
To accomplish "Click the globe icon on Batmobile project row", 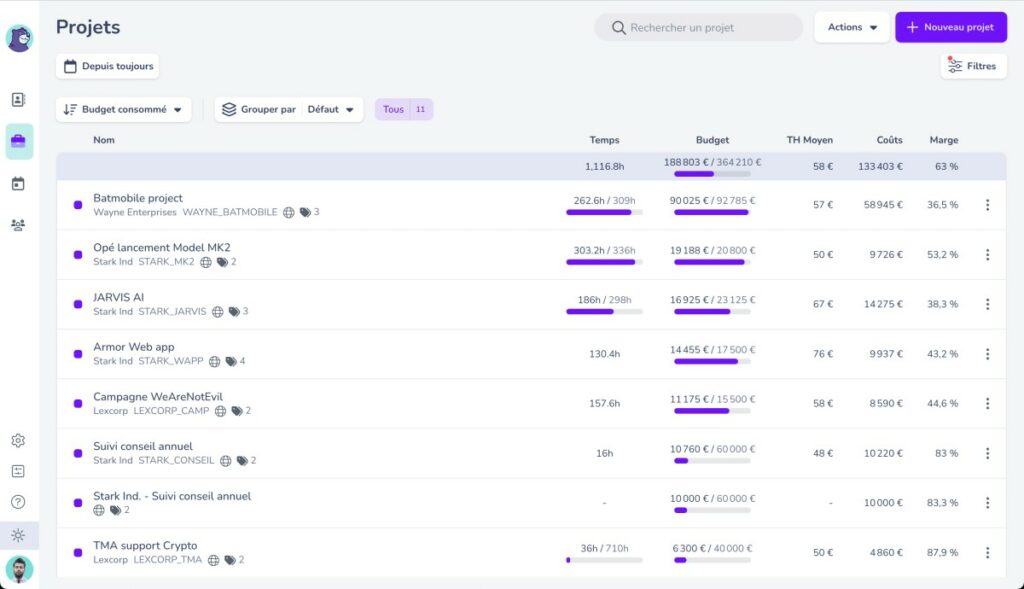I will [x=289, y=212].
